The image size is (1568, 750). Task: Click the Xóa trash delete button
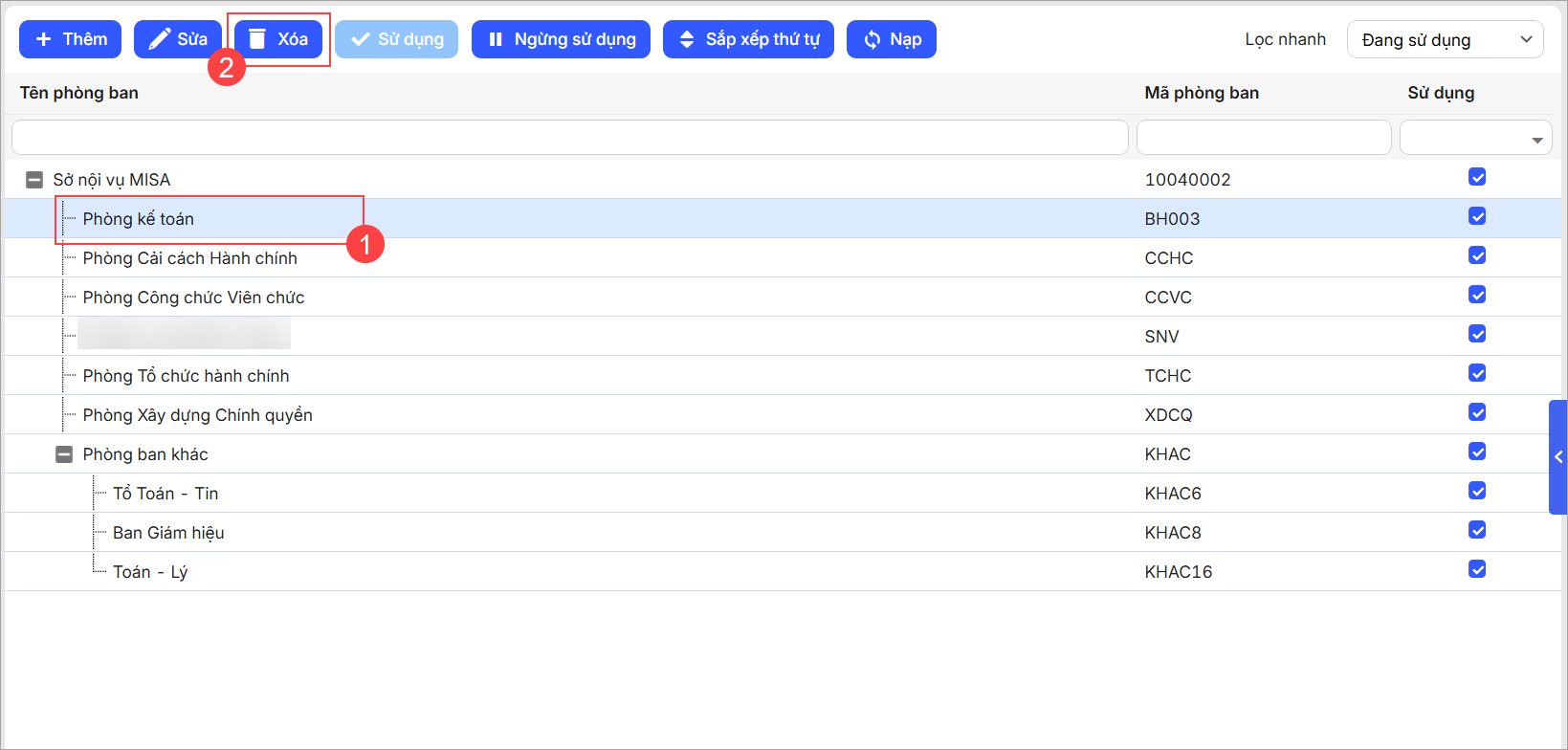pyautogui.click(x=278, y=39)
